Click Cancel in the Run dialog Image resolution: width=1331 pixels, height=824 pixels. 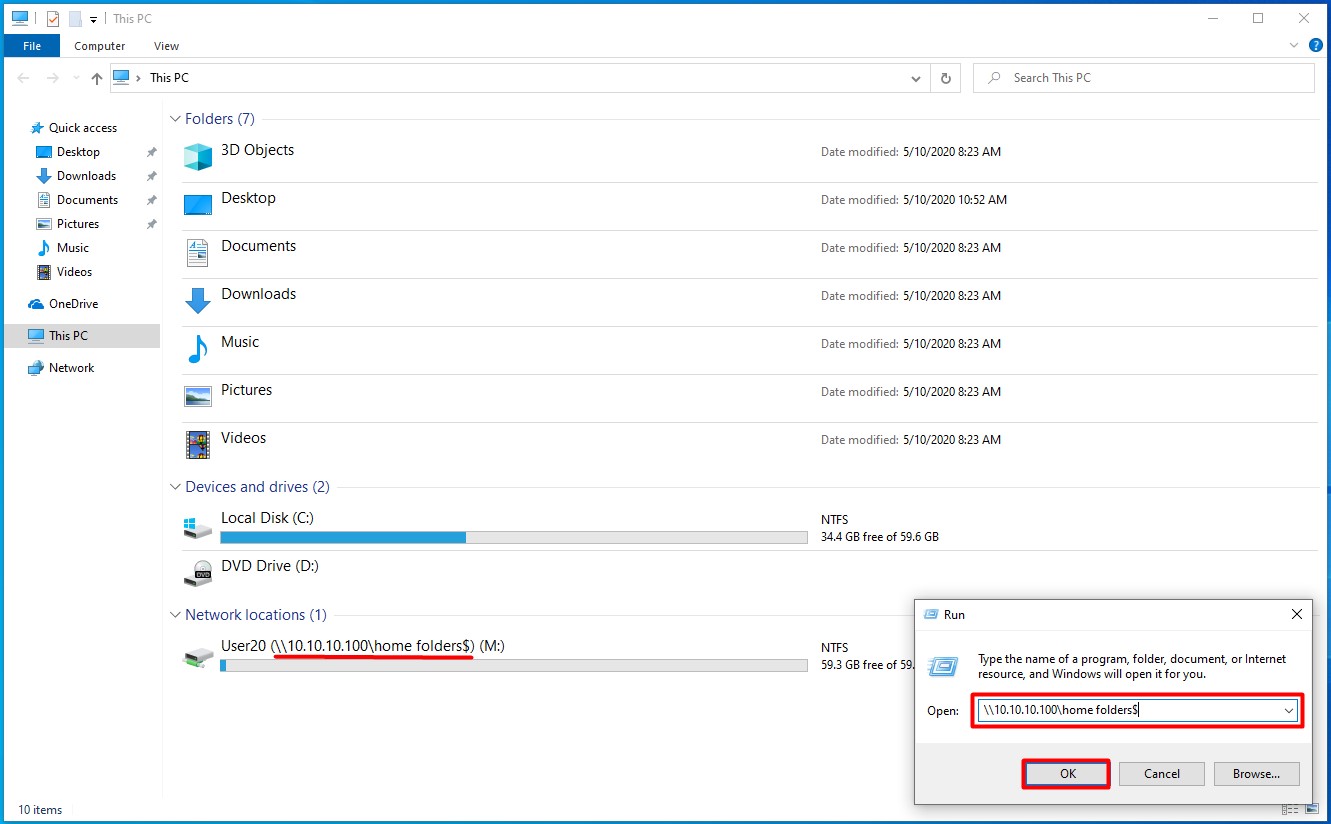tap(1161, 774)
